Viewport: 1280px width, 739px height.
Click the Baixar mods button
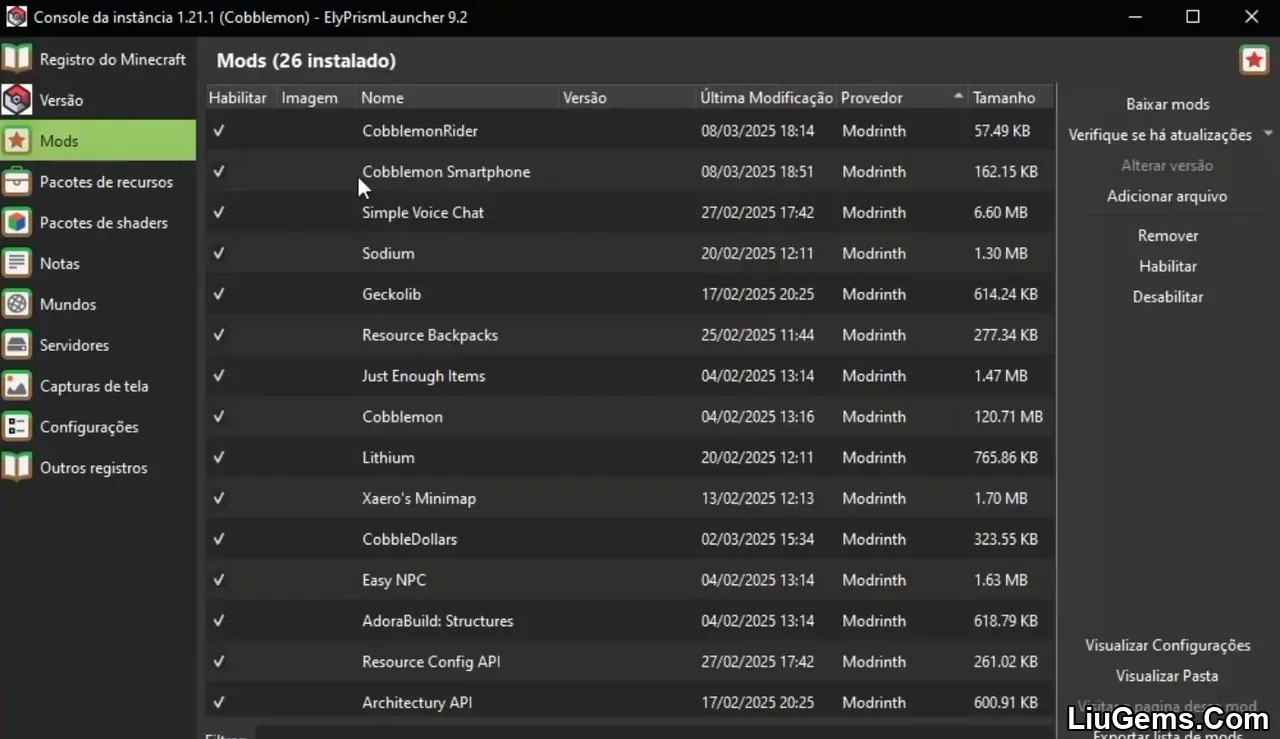click(1167, 104)
